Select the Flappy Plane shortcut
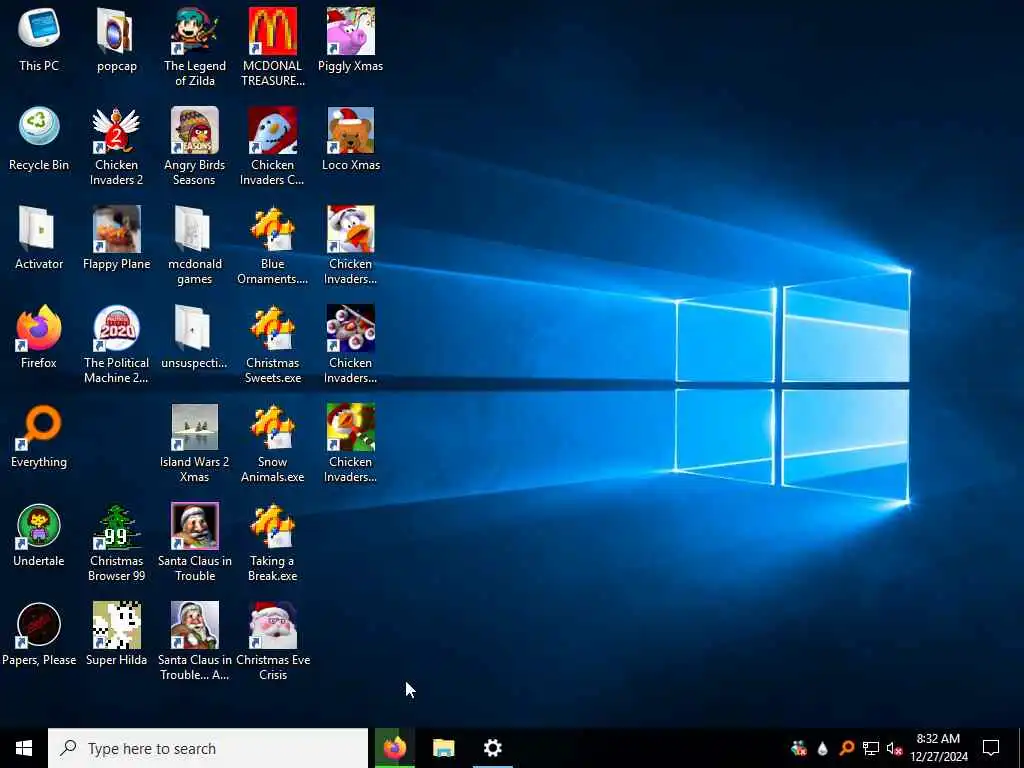The height and width of the screenshot is (768, 1024). point(116,229)
